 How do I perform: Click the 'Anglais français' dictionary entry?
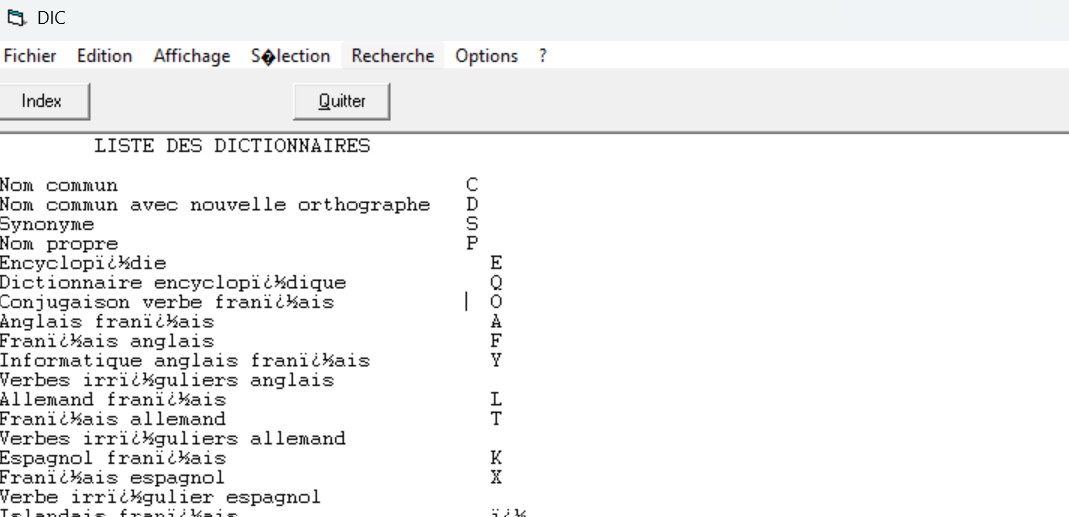(x=107, y=322)
